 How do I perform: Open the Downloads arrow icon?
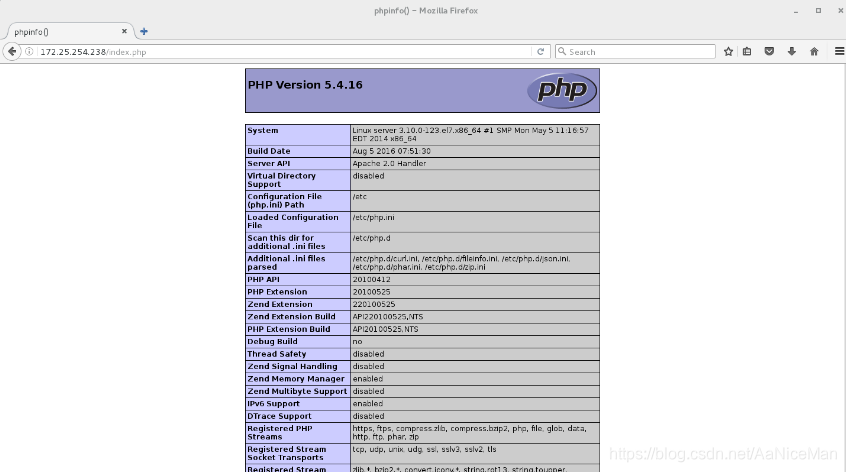click(792, 52)
